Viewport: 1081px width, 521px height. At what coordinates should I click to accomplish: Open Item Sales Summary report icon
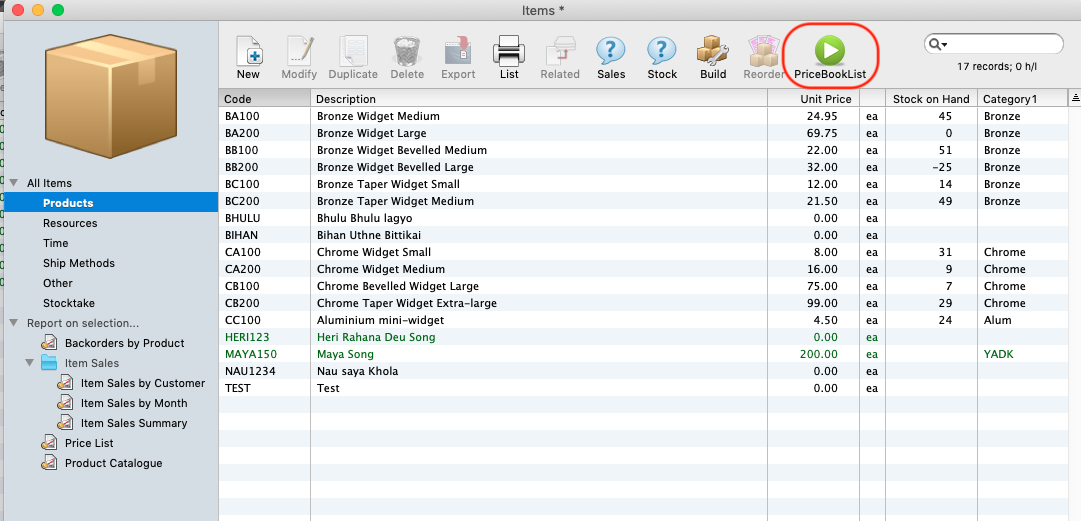click(65, 422)
